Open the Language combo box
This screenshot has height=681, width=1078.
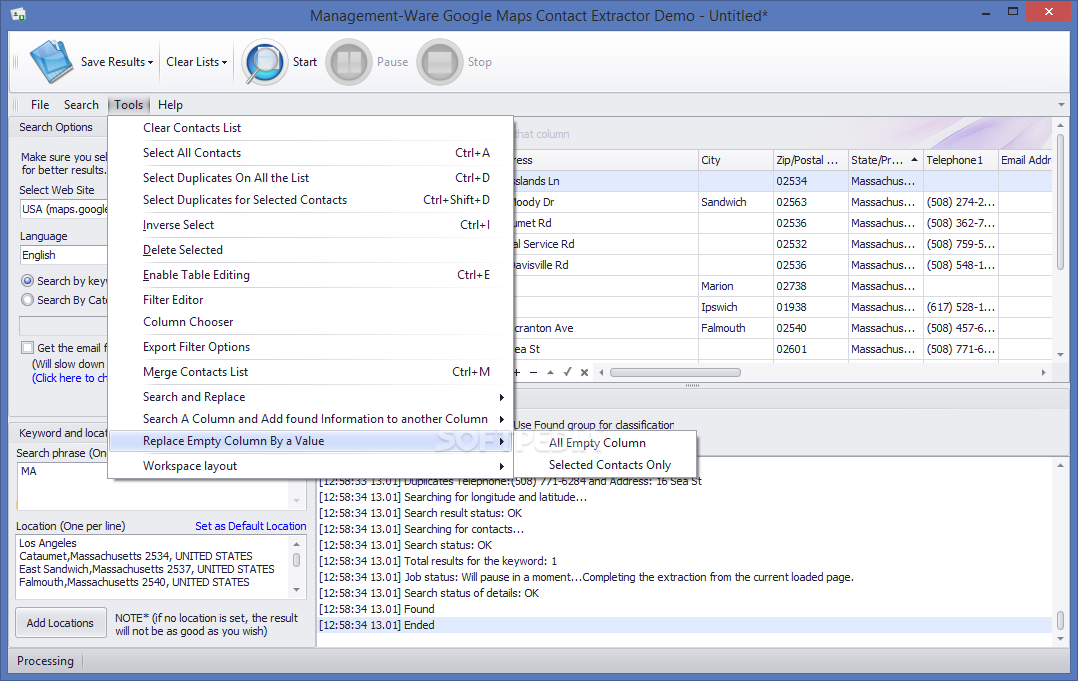click(63, 255)
